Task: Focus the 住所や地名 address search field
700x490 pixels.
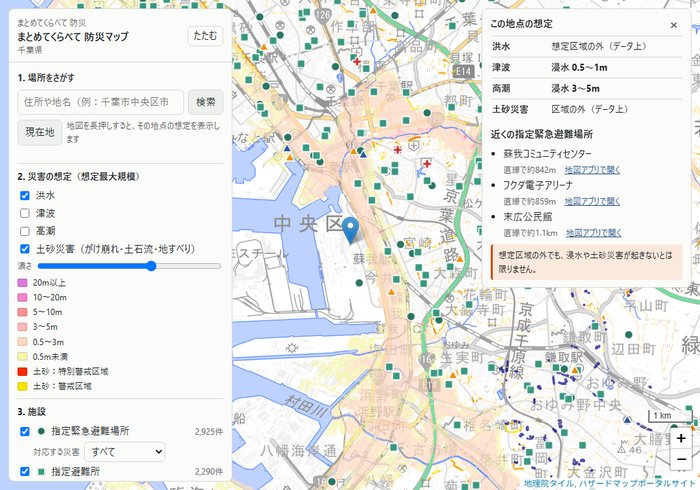Action: tap(100, 102)
